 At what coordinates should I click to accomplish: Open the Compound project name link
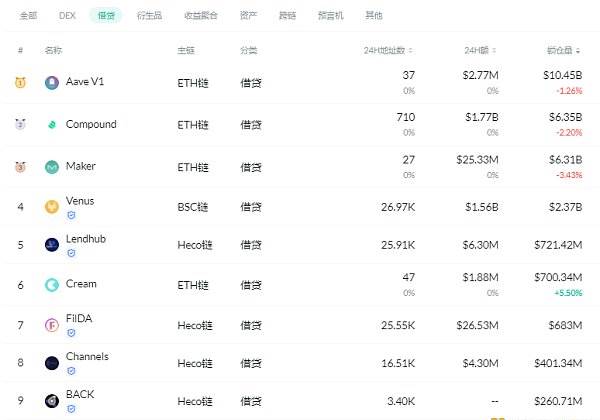pyautogui.click(x=91, y=124)
